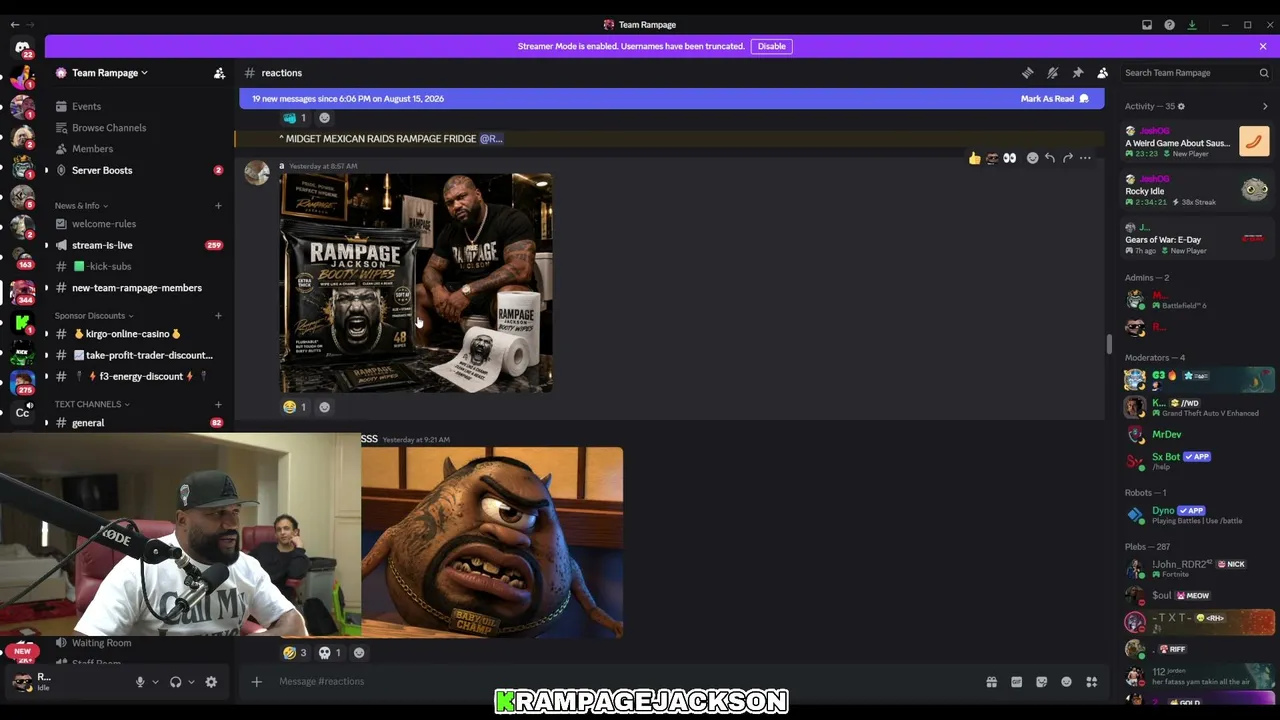Open add reaction picker in message toolbar
The height and width of the screenshot is (720, 1280).
(x=1033, y=158)
